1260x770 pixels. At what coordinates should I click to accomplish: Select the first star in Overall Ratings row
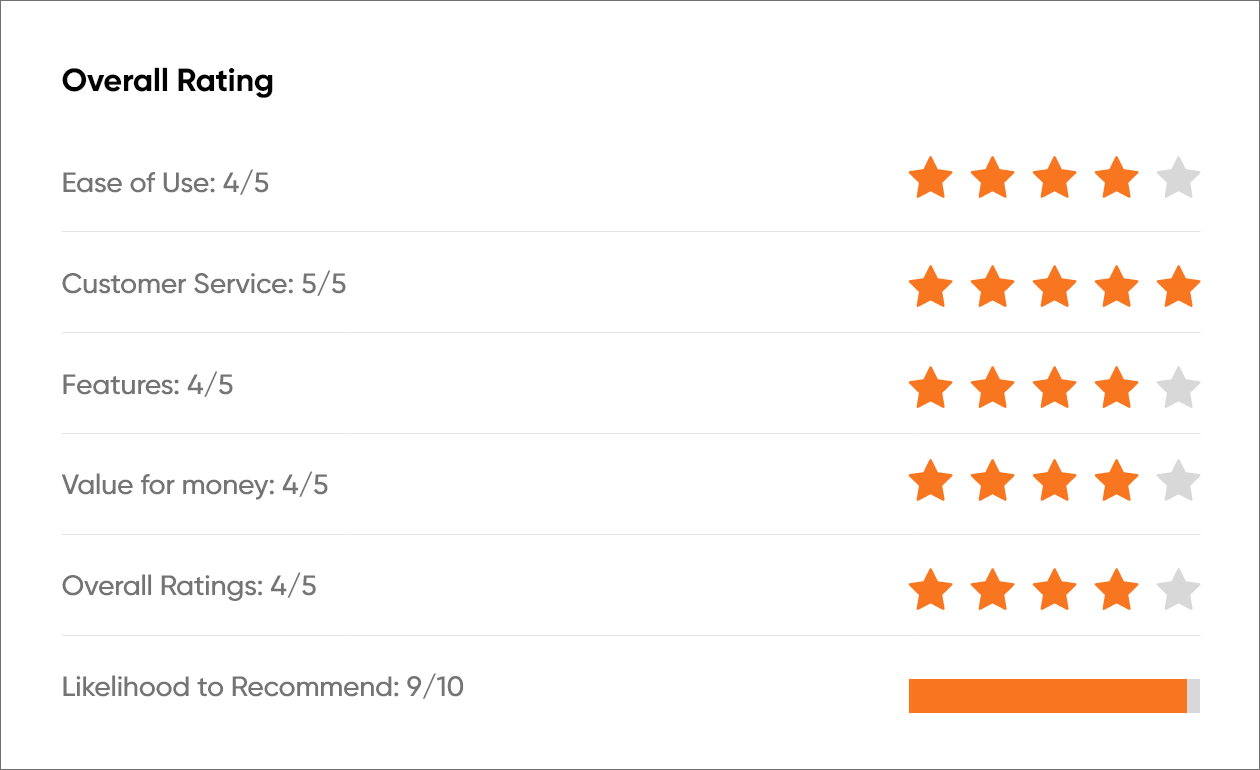[930, 590]
